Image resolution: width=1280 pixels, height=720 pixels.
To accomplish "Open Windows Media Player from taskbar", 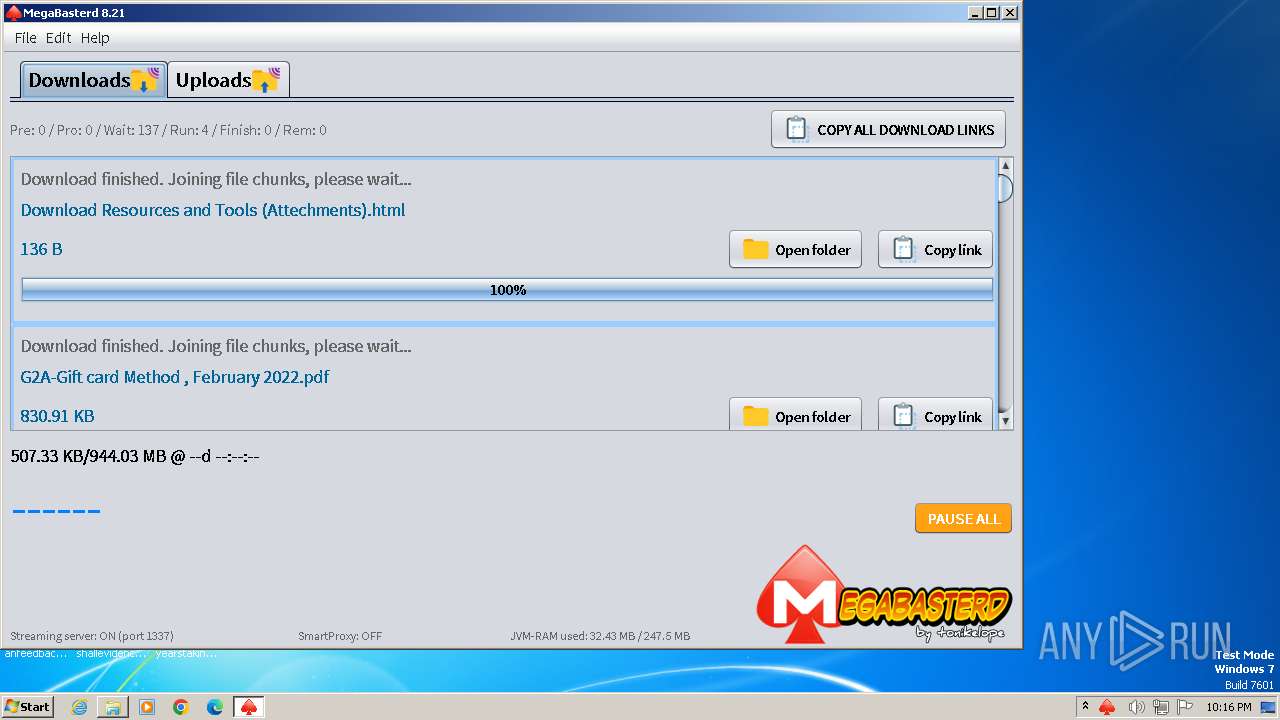I will pos(147,707).
